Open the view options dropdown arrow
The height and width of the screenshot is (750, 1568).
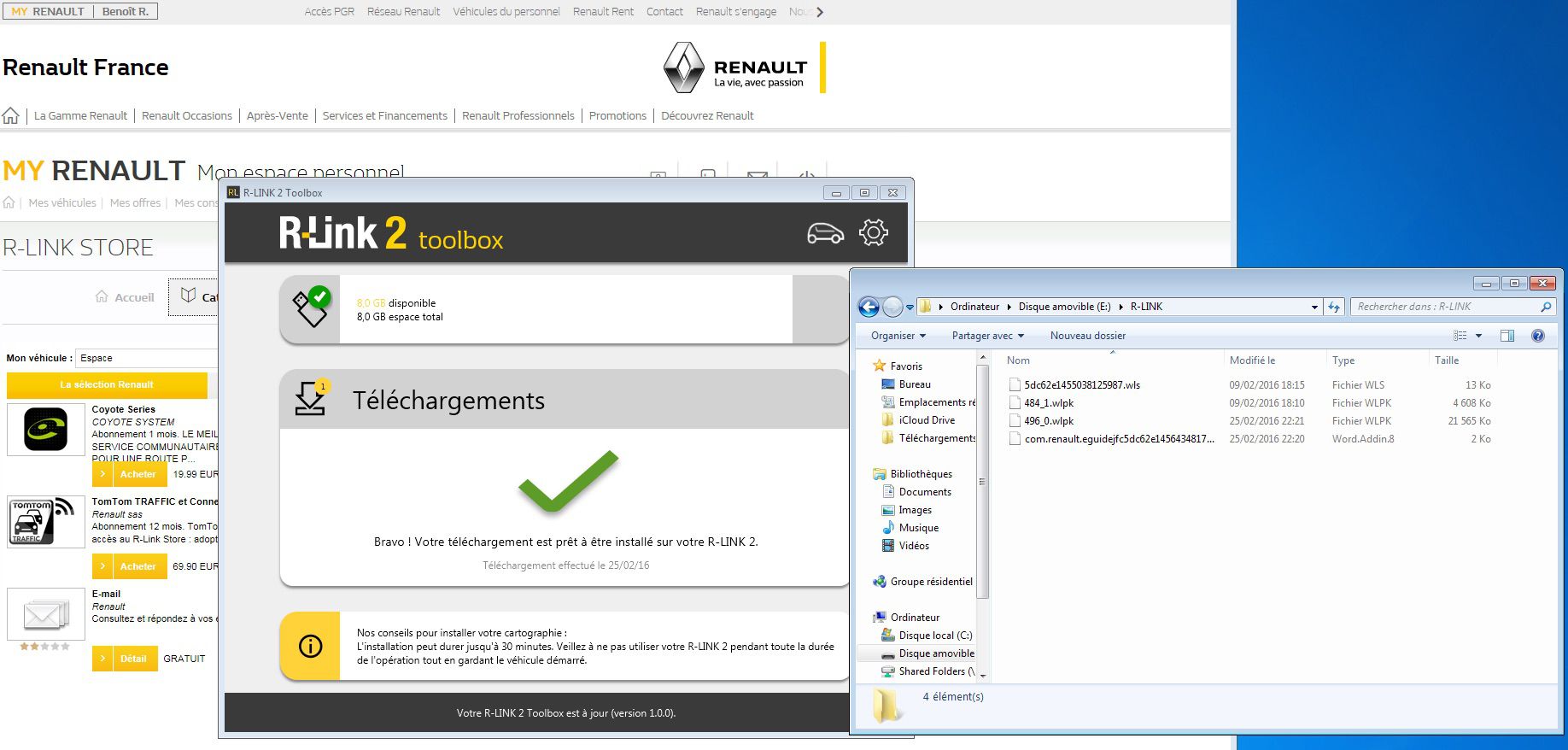click(x=1478, y=336)
